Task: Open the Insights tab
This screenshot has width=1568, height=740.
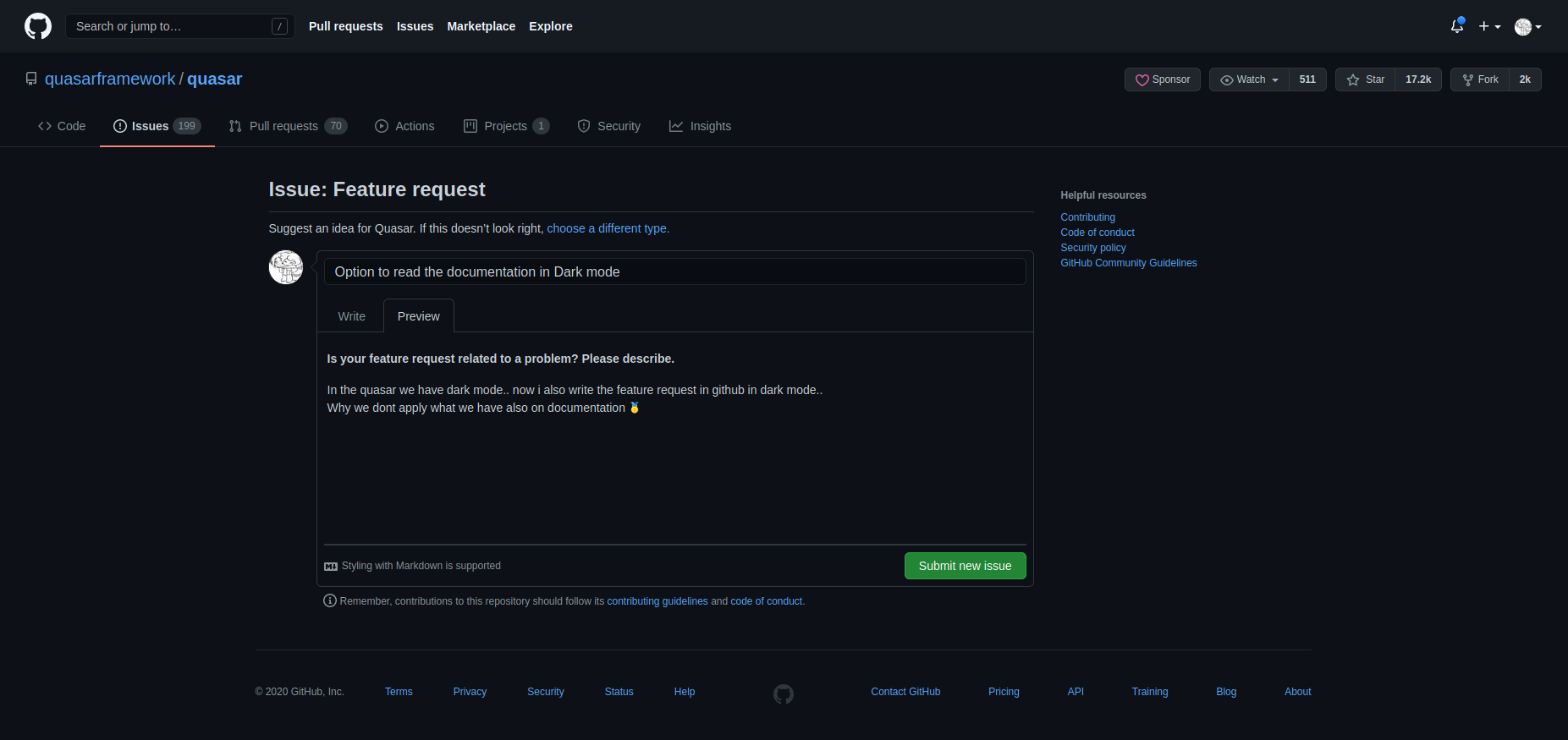Action: tap(700, 126)
